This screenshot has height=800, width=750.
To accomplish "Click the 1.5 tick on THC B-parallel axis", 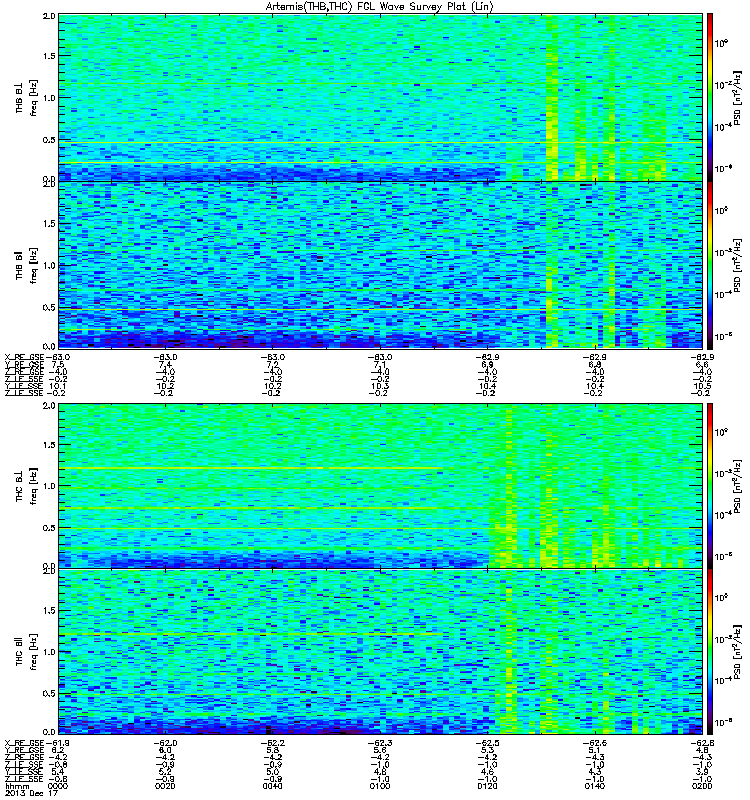I will click(x=49, y=610).
